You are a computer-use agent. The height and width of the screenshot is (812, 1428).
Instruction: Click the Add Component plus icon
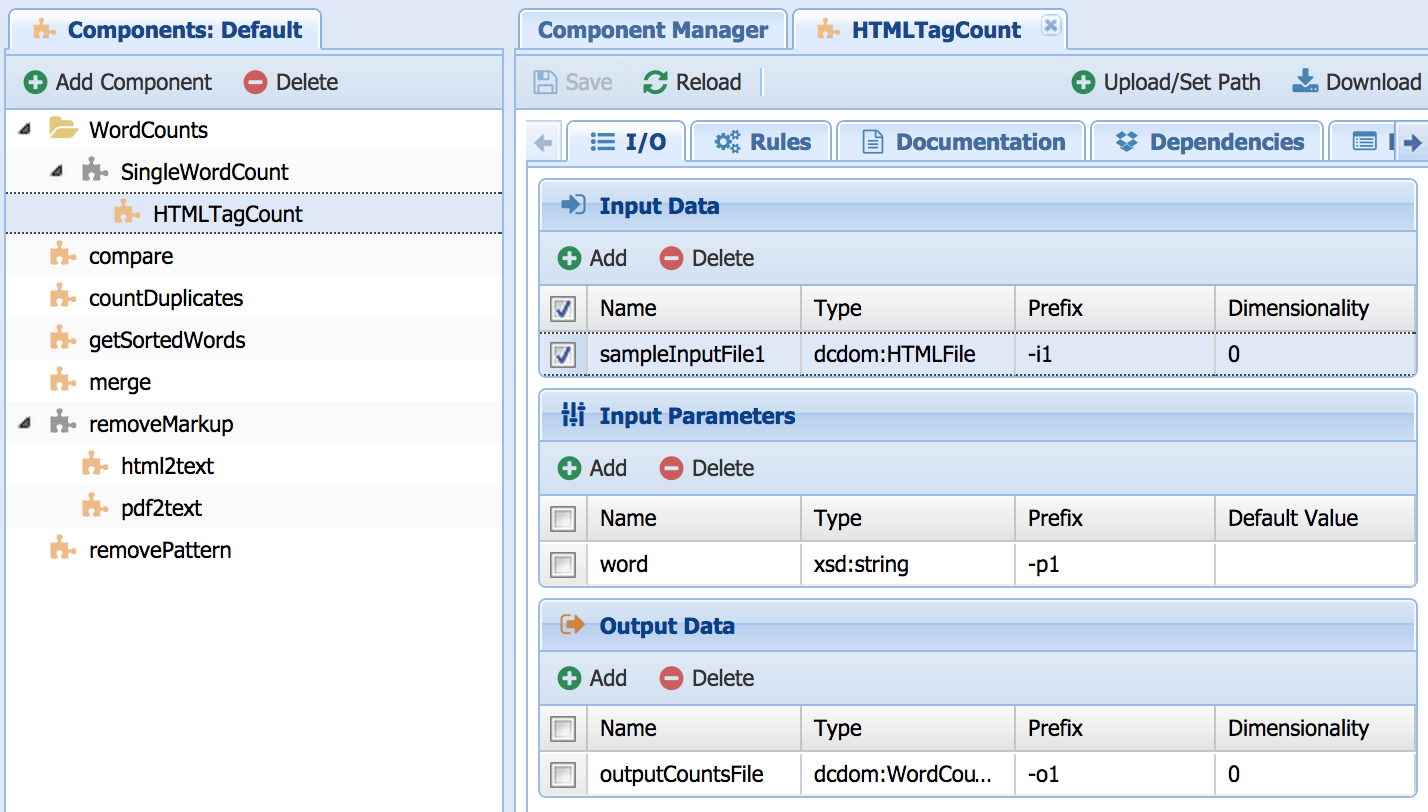tap(36, 82)
